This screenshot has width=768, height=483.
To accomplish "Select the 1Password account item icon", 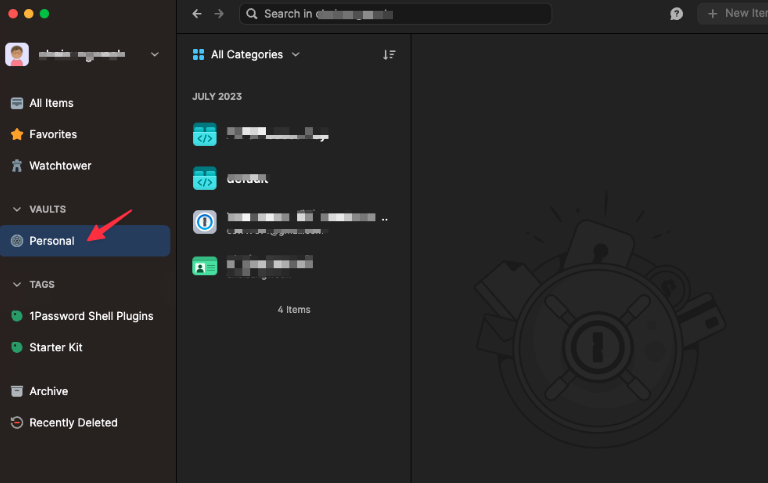I will pyautogui.click(x=205, y=222).
